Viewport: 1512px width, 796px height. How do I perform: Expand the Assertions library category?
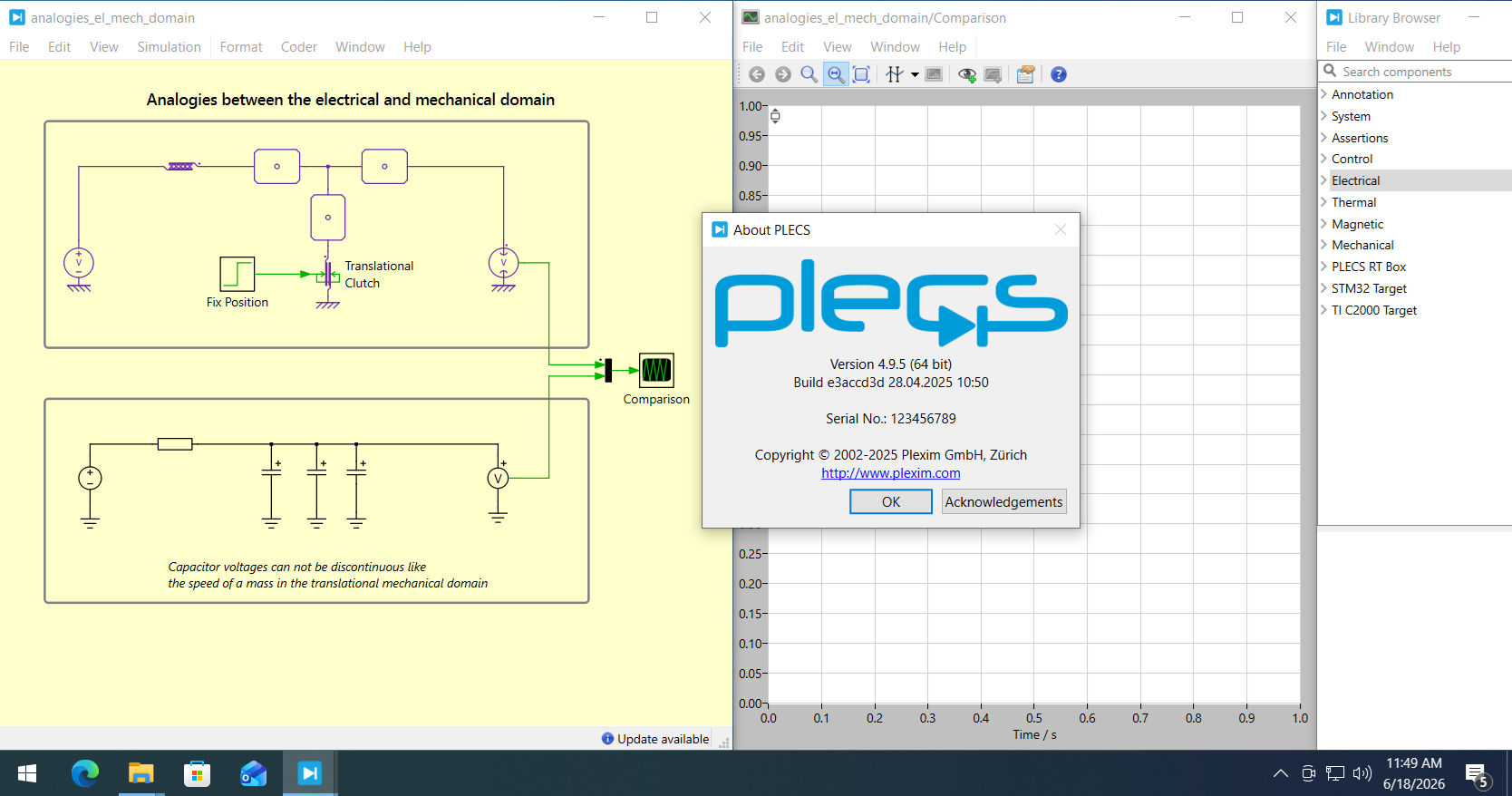click(x=1323, y=138)
